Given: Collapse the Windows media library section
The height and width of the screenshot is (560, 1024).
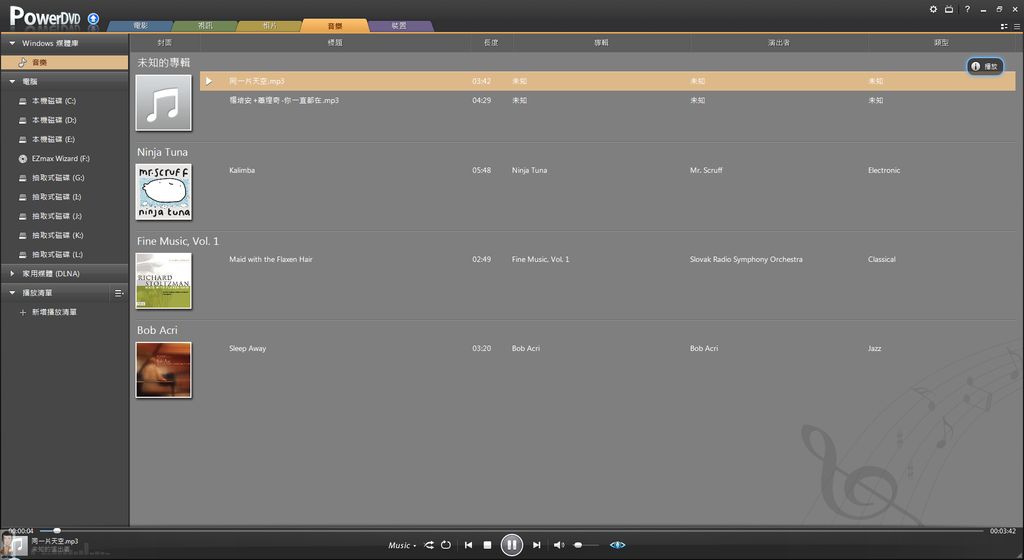Looking at the screenshot, I should pyautogui.click(x=12, y=43).
